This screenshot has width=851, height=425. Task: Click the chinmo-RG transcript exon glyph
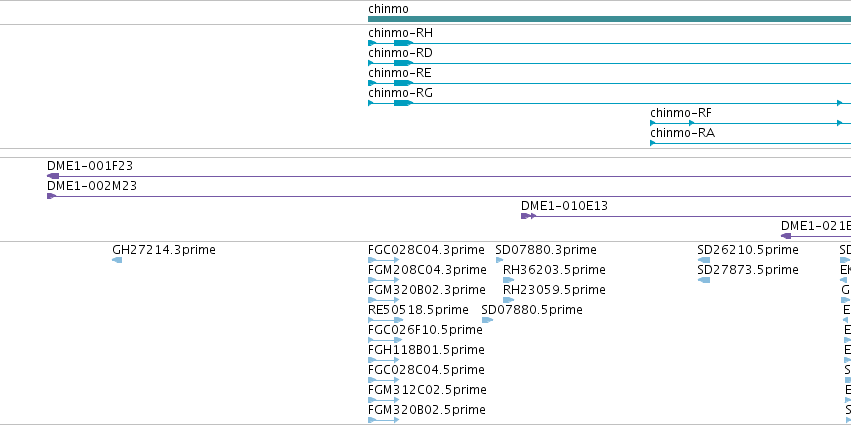(403, 103)
